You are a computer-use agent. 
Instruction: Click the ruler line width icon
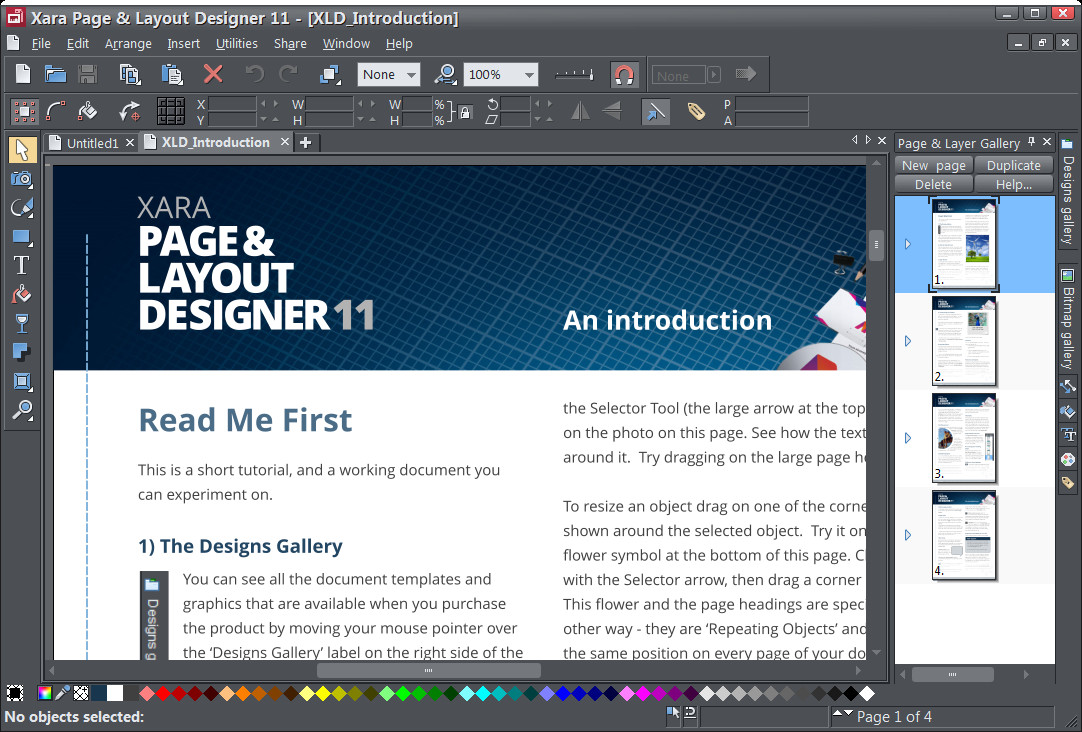tap(574, 74)
